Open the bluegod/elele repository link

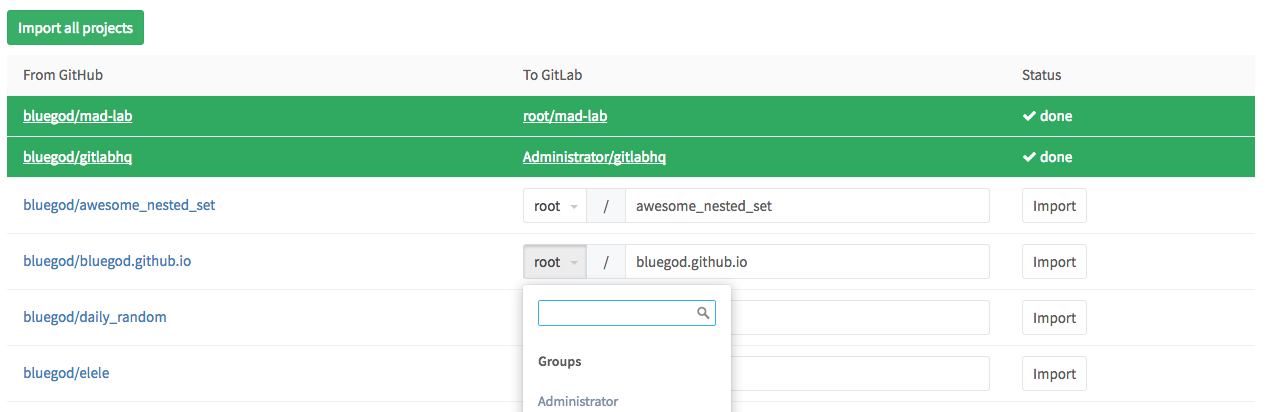click(x=66, y=373)
